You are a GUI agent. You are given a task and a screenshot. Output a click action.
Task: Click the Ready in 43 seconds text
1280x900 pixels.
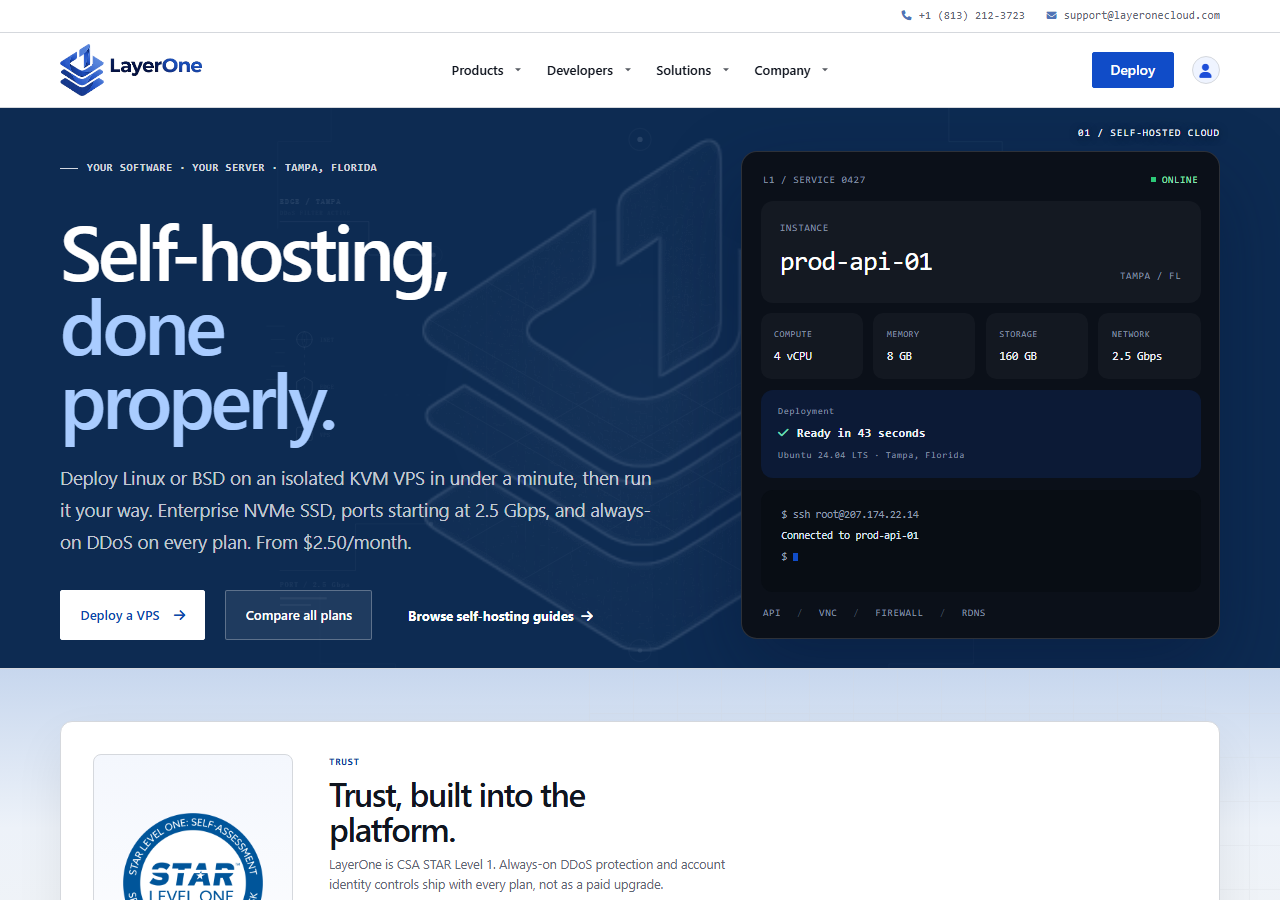[x=861, y=433]
